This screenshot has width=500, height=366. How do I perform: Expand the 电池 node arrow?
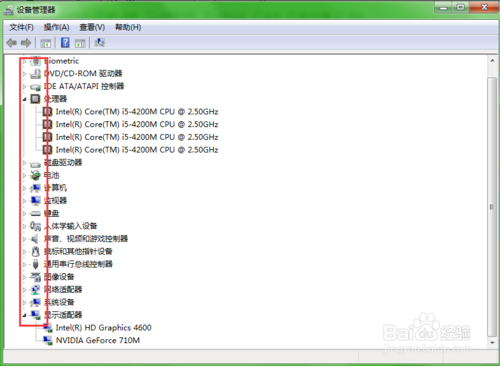point(24,176)
